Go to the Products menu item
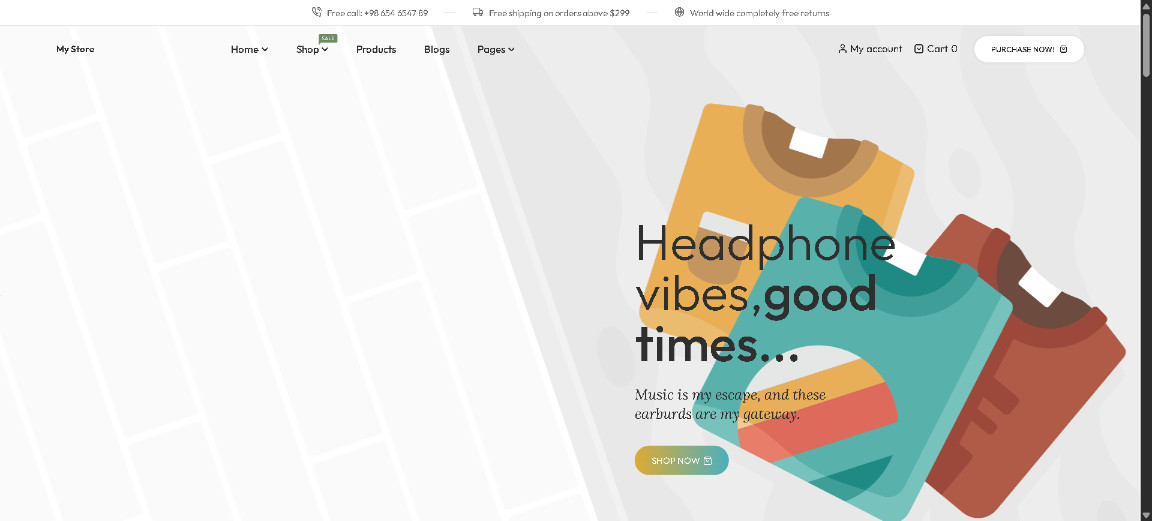The image size is (1152, 521). point(376,49)
